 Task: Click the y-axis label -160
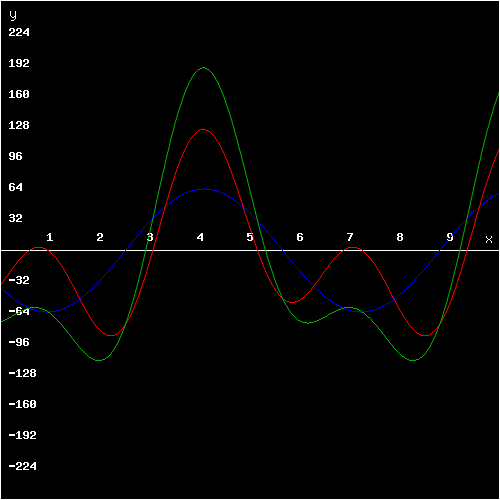(22, 404)
